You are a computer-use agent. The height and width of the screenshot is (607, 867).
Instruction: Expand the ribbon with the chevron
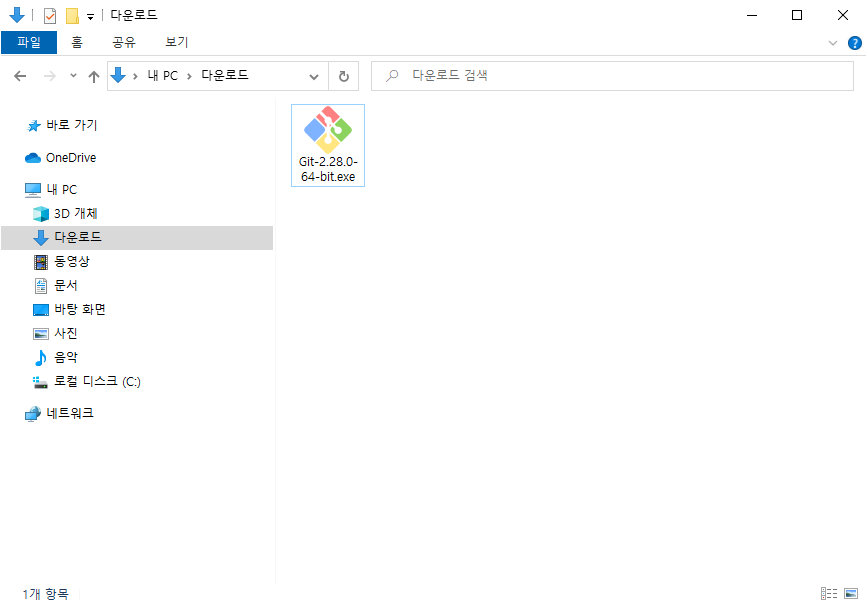pos(833,43)
